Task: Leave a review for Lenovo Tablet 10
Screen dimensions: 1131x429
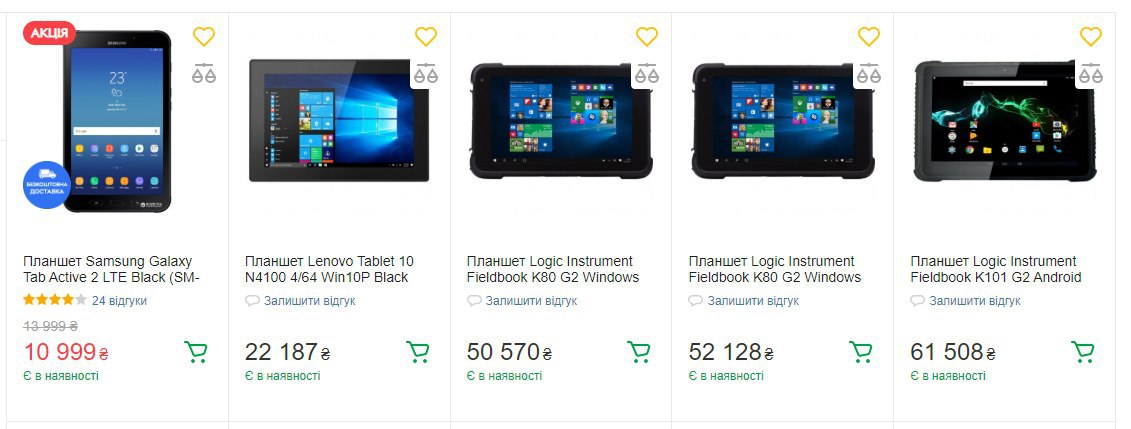Action: (x=309, y=301)
